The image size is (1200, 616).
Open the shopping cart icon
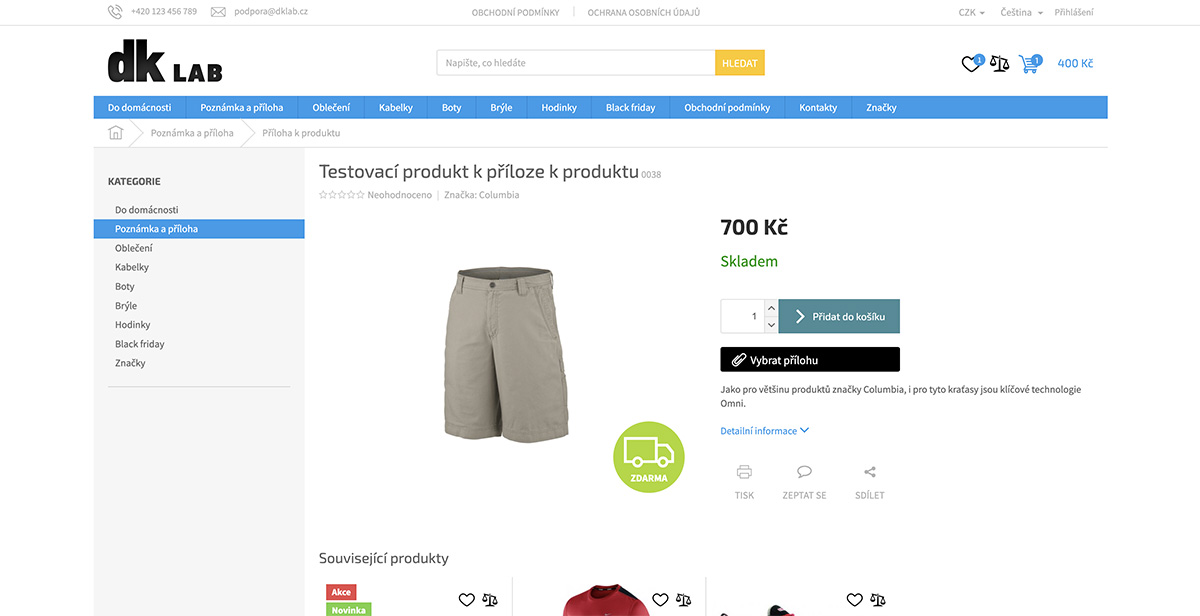point(1028,64)
